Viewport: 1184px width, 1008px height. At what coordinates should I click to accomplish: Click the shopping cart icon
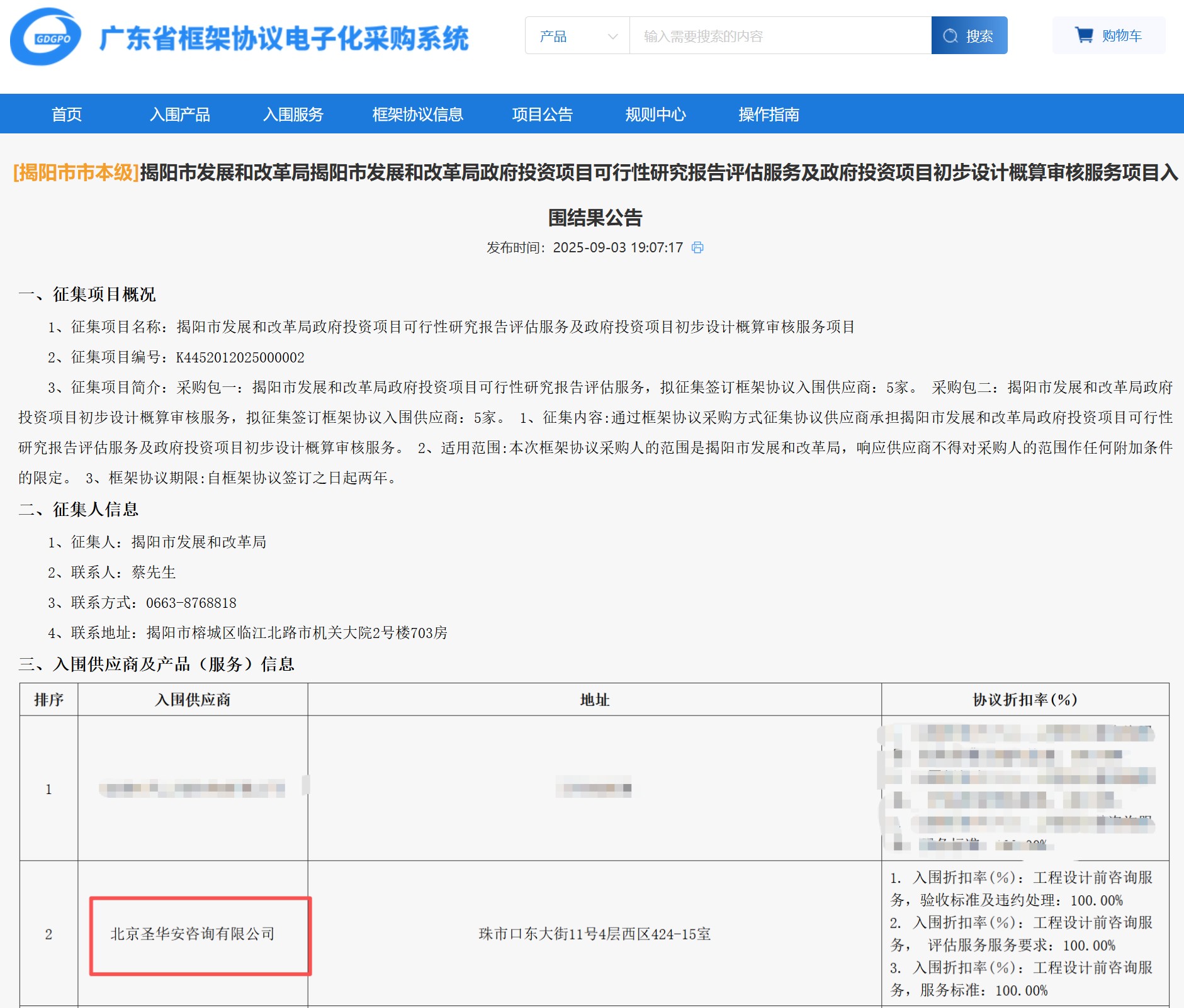tap(1083, 35)
